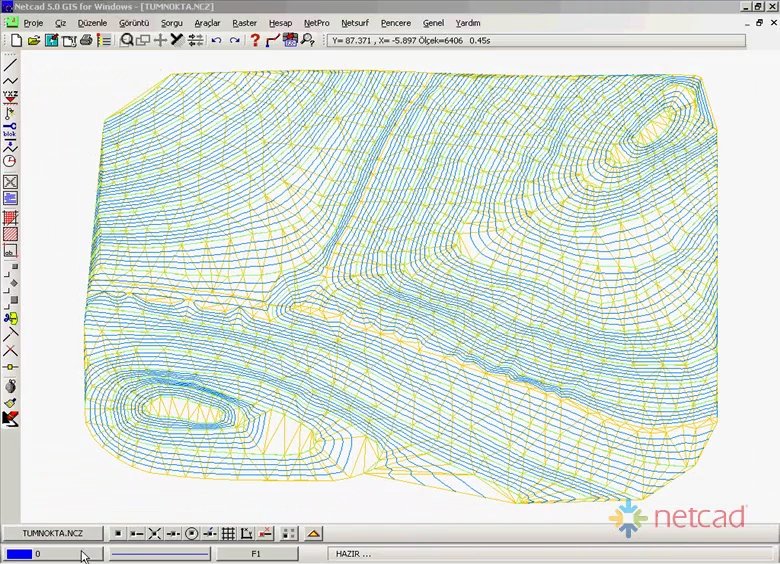Toggle end-of-line snap mode
Viewport: 780px width, 564px height.
tap(136, 534)
